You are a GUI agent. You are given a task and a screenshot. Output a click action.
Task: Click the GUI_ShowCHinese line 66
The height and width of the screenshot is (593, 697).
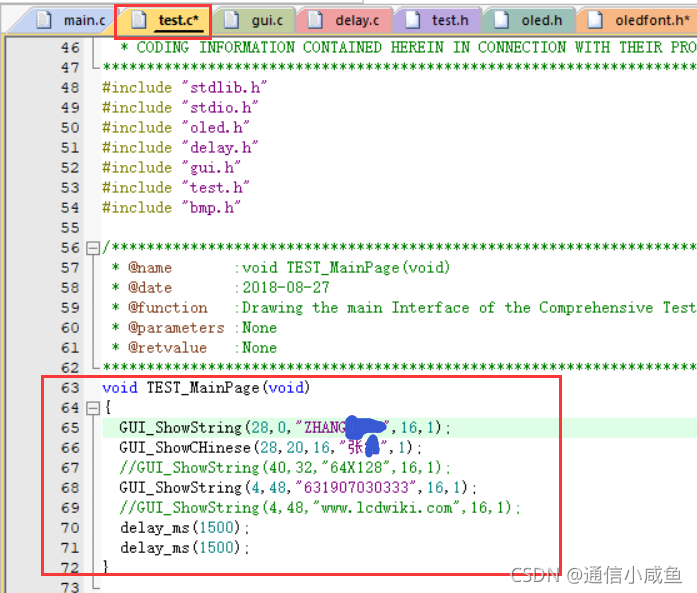(270, 448)
